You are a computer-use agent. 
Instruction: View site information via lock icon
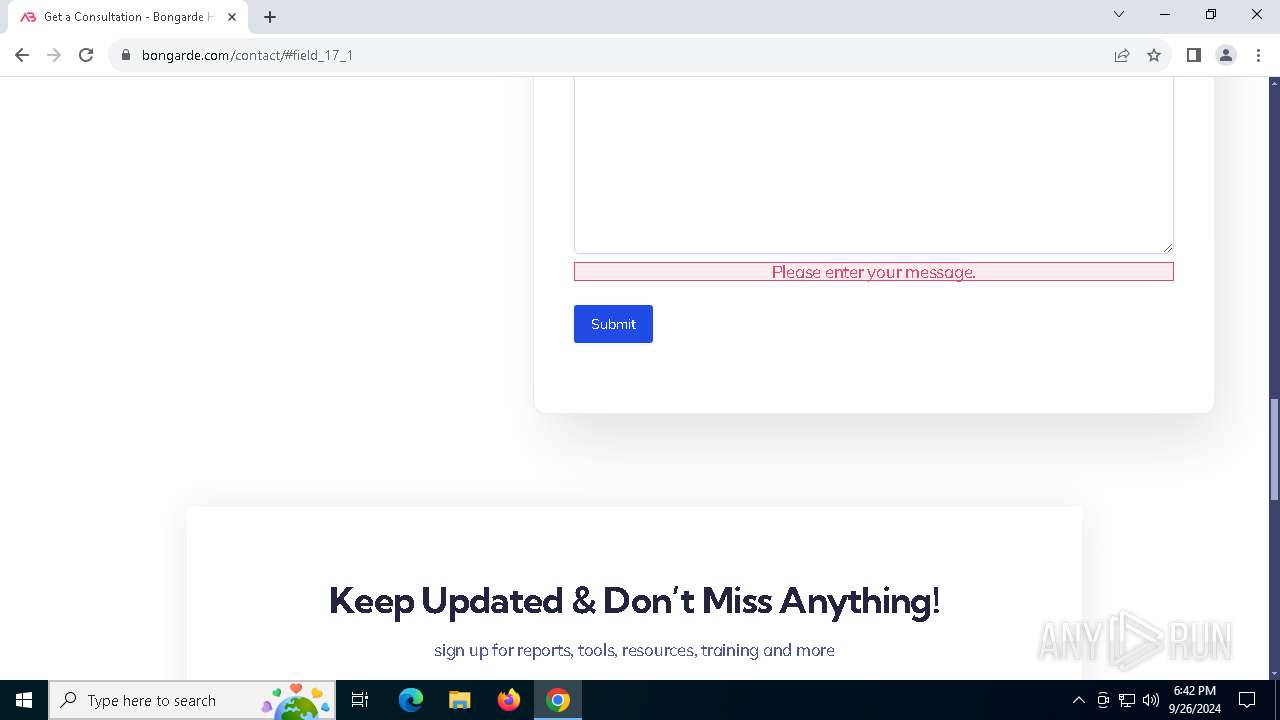click(126, 55)
